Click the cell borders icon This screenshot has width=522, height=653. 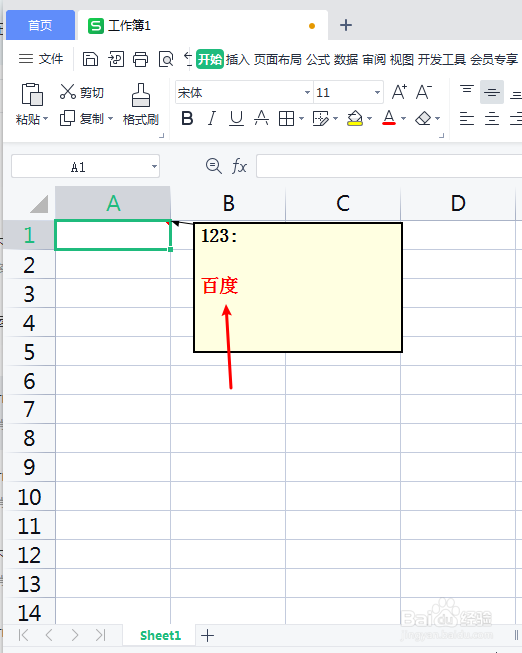pos(286,119)
